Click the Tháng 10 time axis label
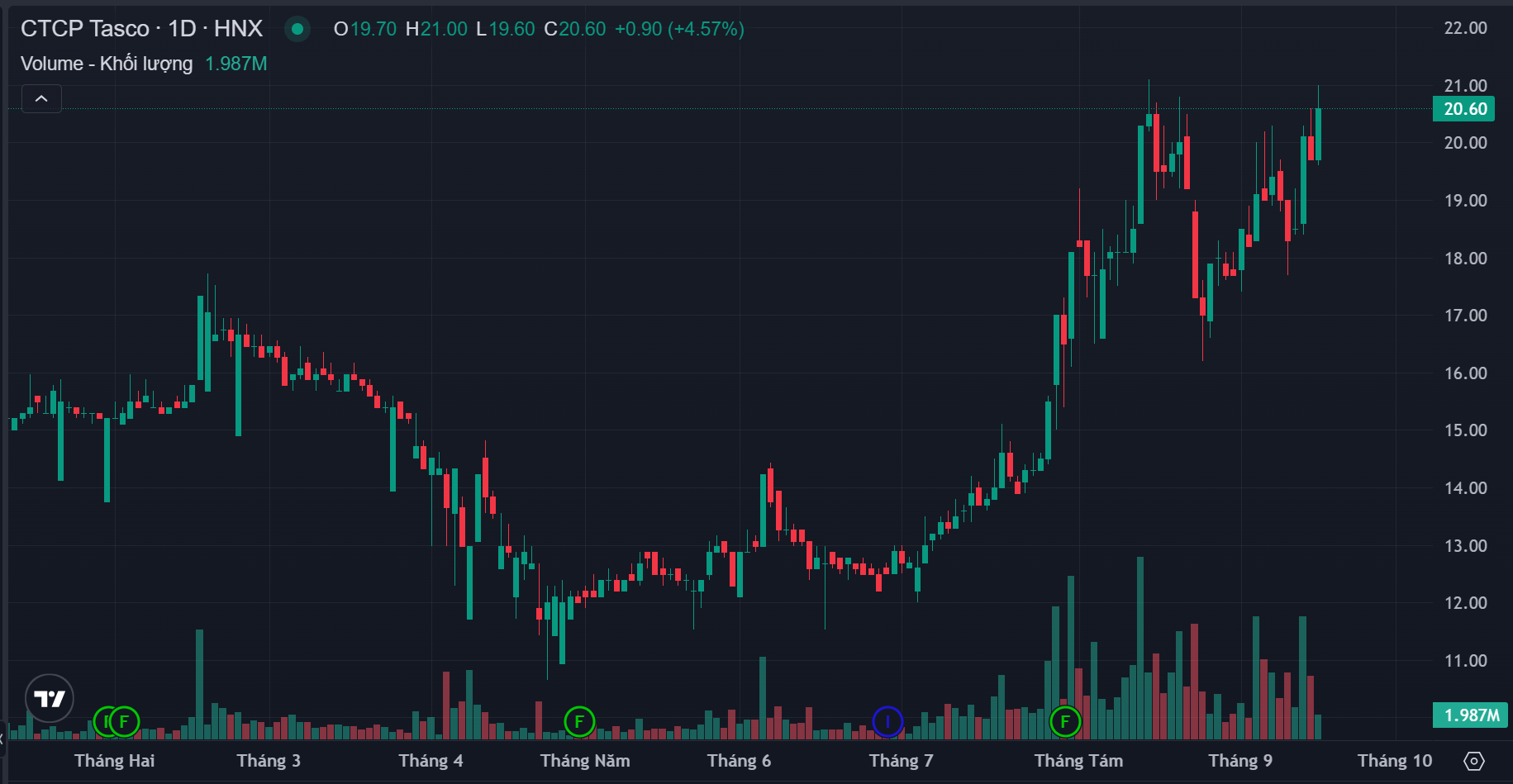The image size is (1513, 784). [1395, 761]
